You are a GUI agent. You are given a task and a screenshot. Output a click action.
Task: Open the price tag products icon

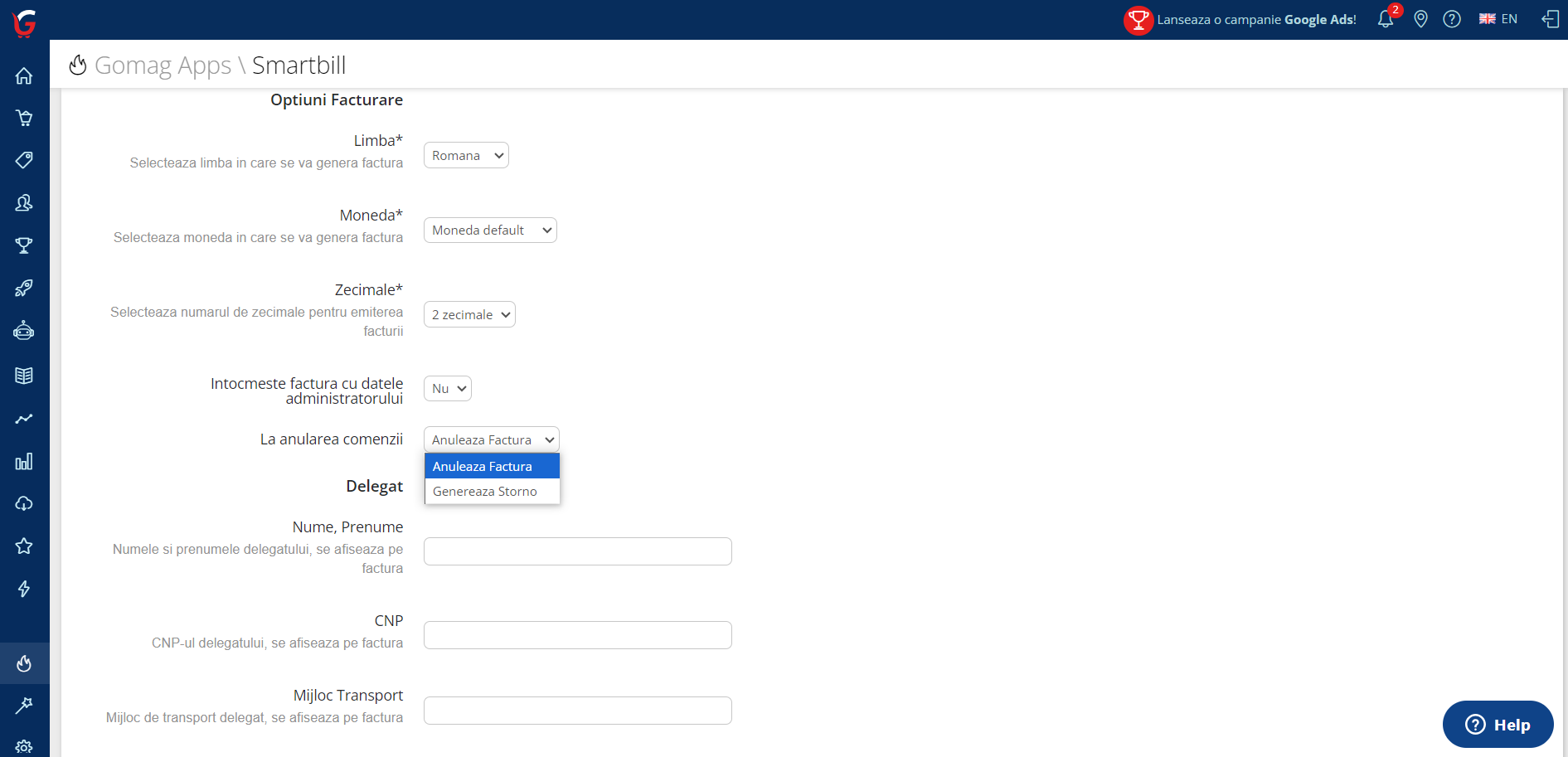pos(24,160)
